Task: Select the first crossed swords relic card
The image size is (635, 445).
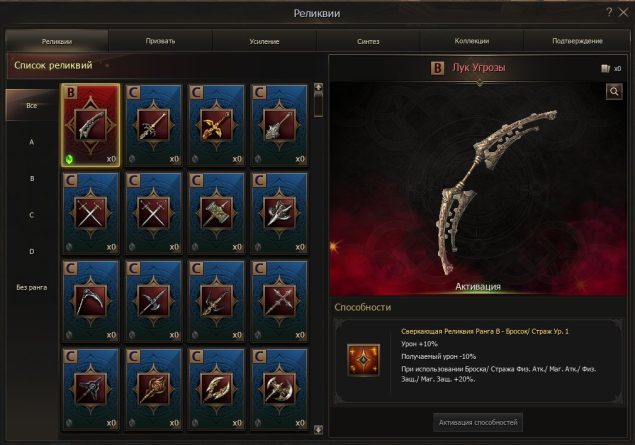Action: pyautogui.click(x=91, y=213)
